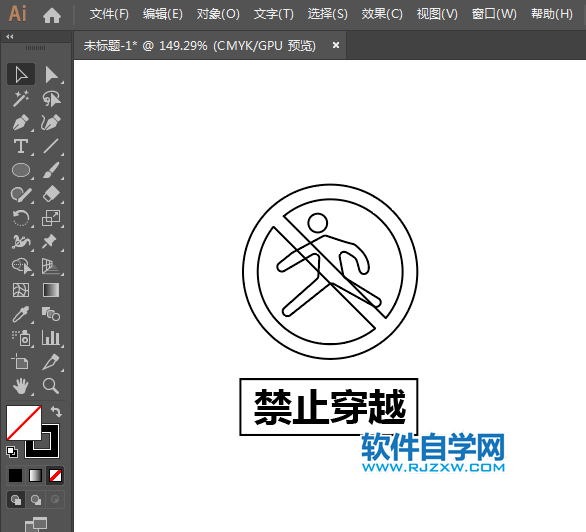Open the 对象(O) menu
Viewport: 586px width, 532px height.
click(x=218, y=14)
